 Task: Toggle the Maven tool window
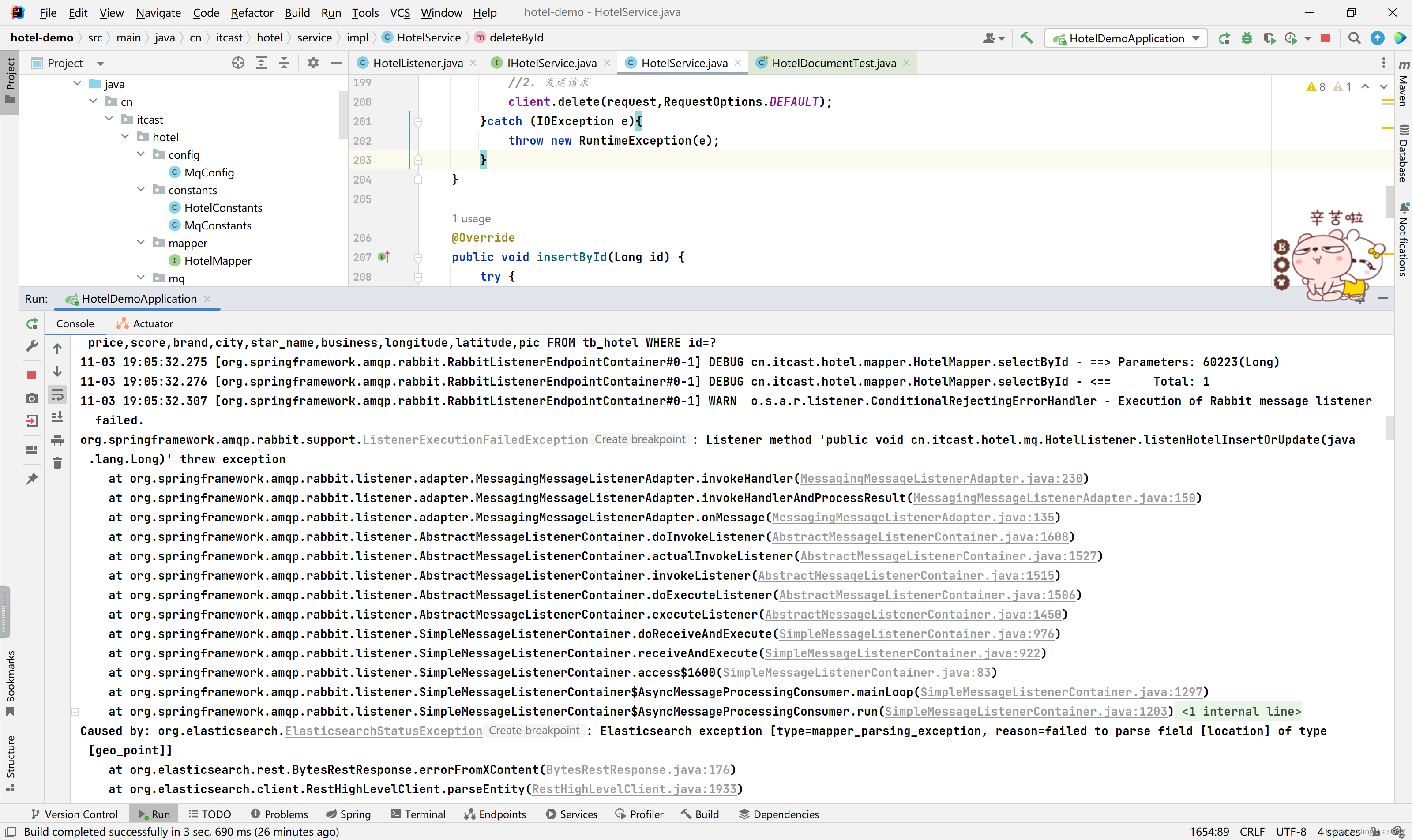tap(1403, 83)
